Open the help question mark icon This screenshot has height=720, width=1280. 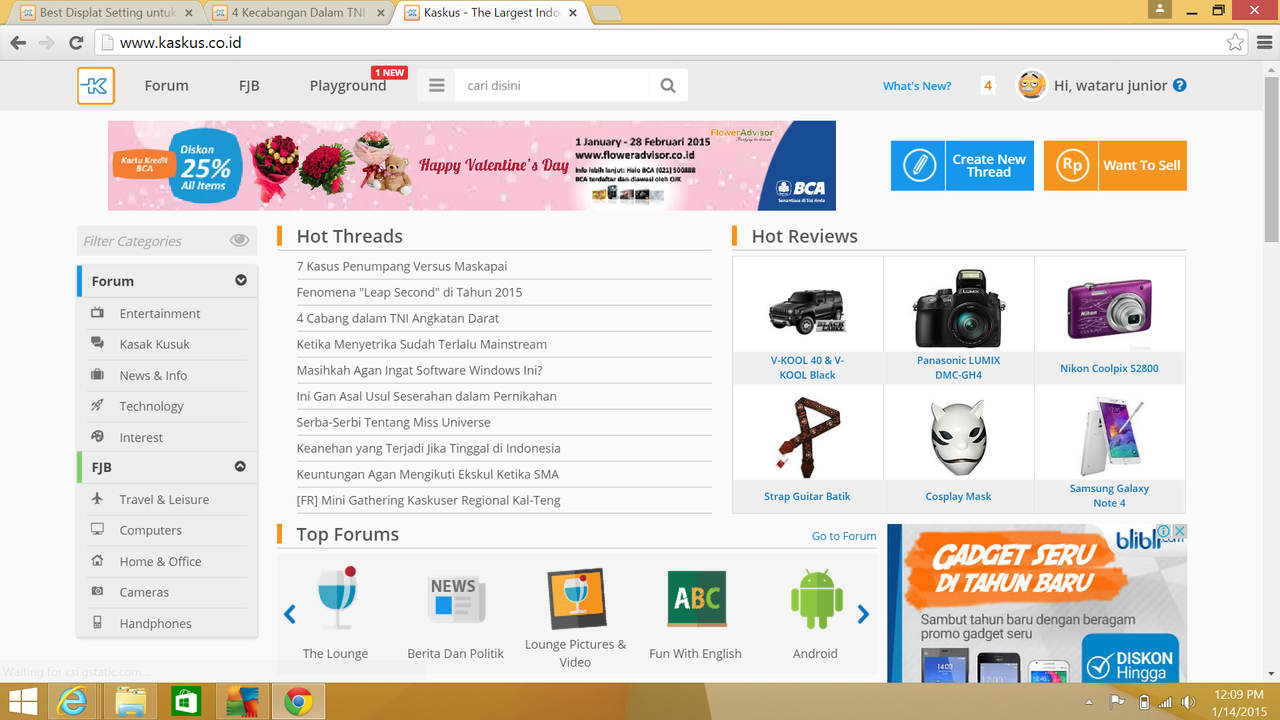pos(1179,85)
